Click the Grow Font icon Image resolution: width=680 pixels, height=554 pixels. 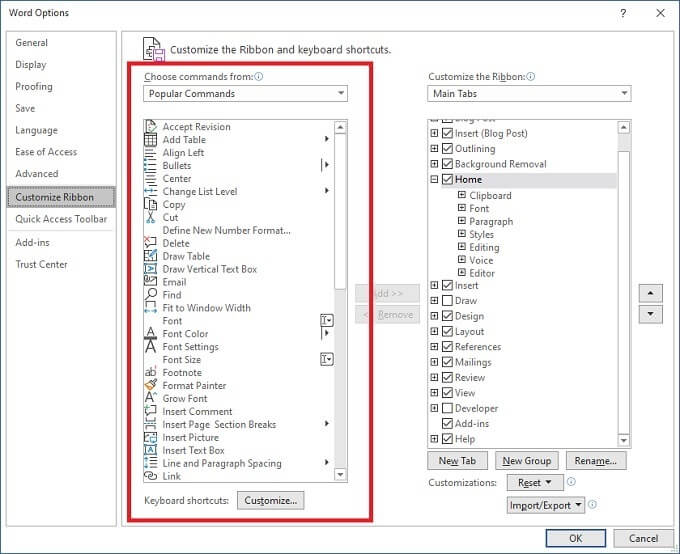(150, 398)
